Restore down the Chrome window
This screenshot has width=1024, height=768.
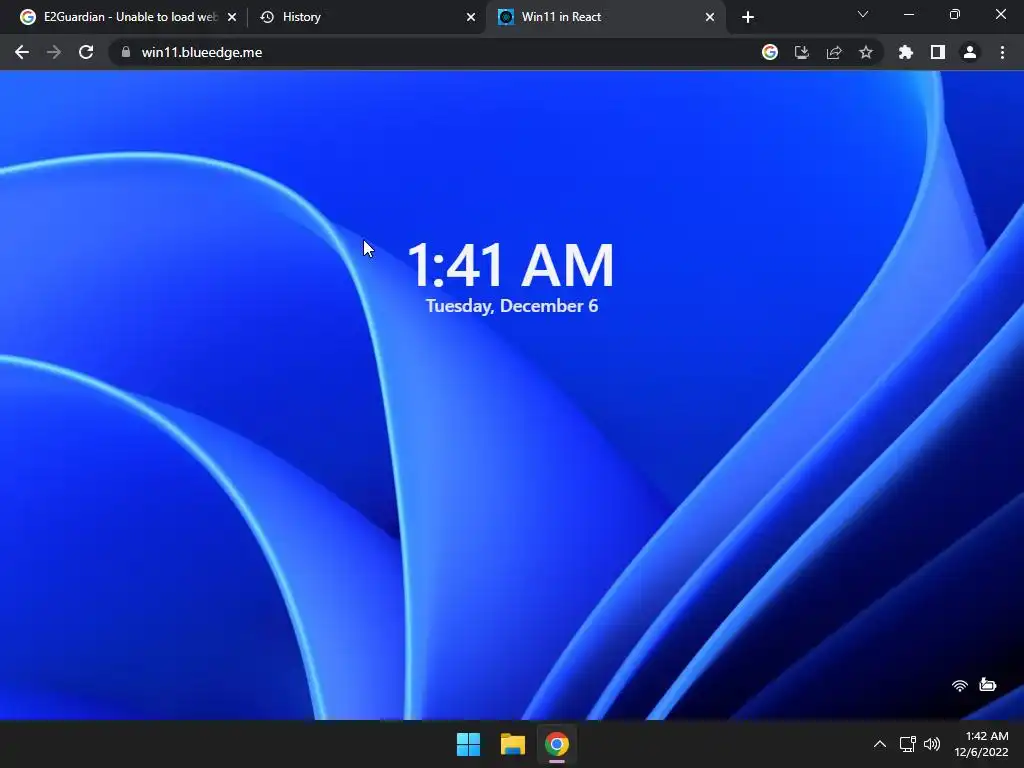coord(954,14)
